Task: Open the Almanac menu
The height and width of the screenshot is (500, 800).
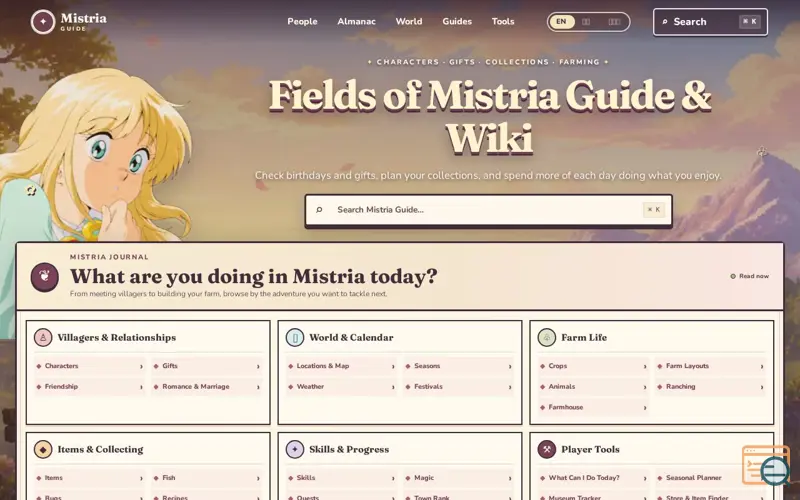Action: coord(356,21)
